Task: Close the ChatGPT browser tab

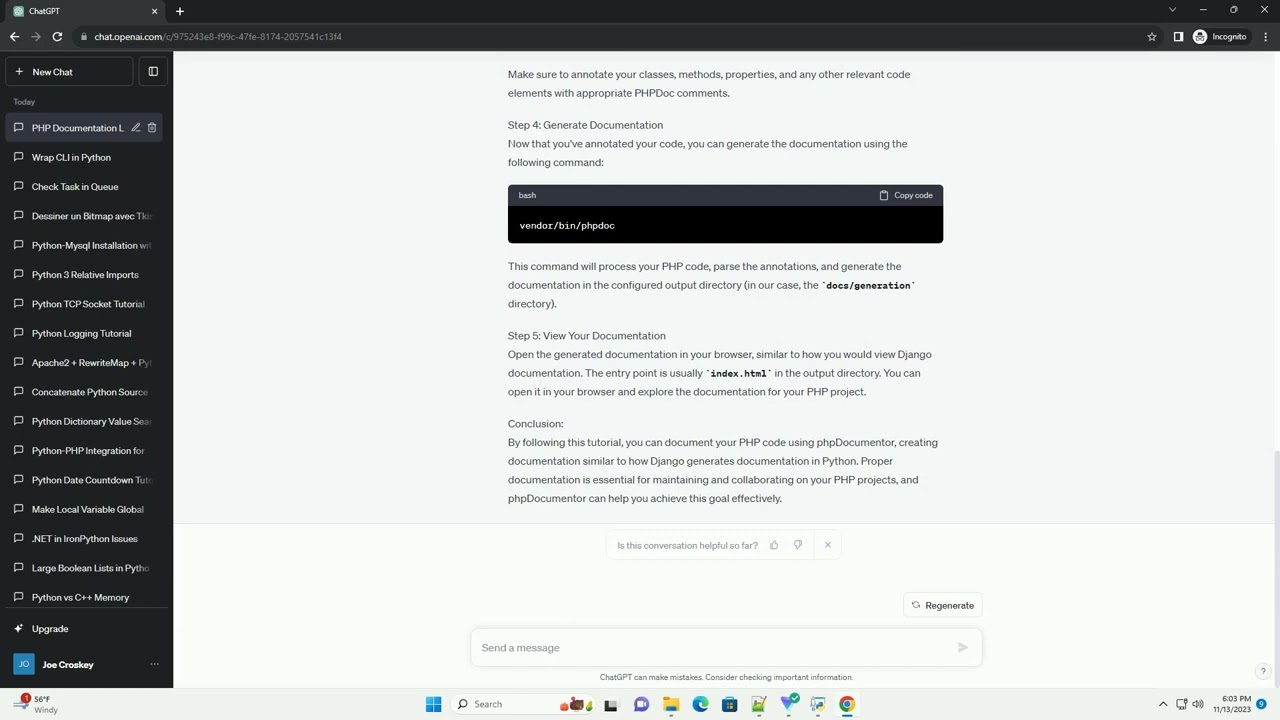Action: (154, 11)
